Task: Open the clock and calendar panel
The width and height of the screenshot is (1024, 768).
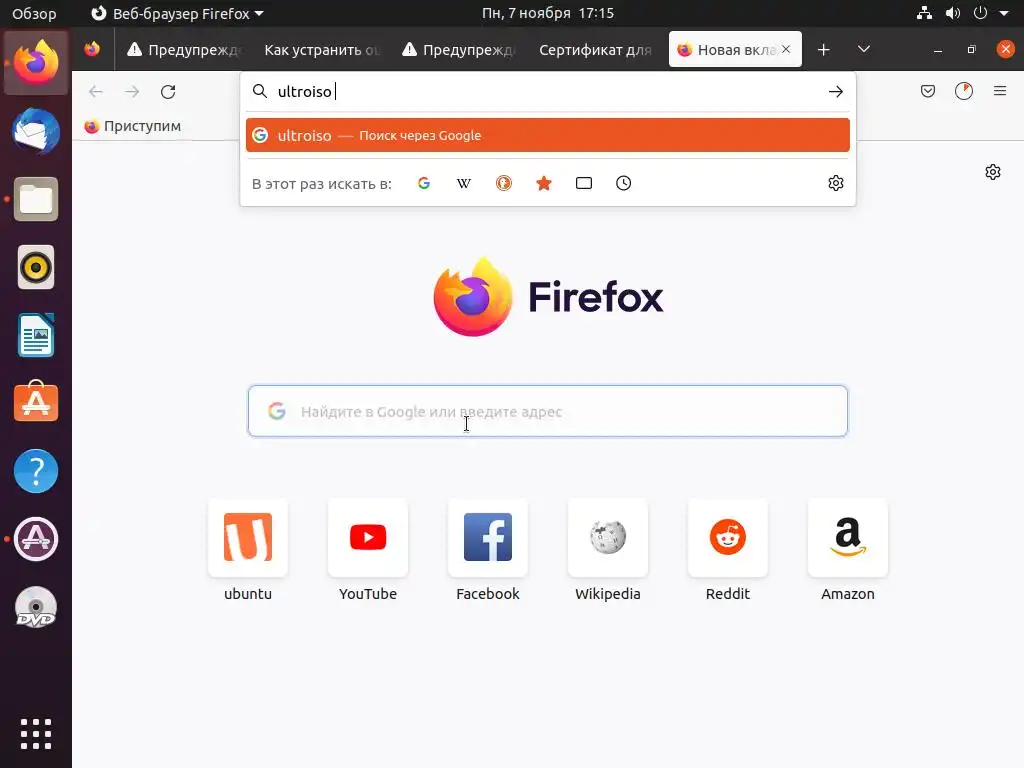Action: click(x=547, y=13)
